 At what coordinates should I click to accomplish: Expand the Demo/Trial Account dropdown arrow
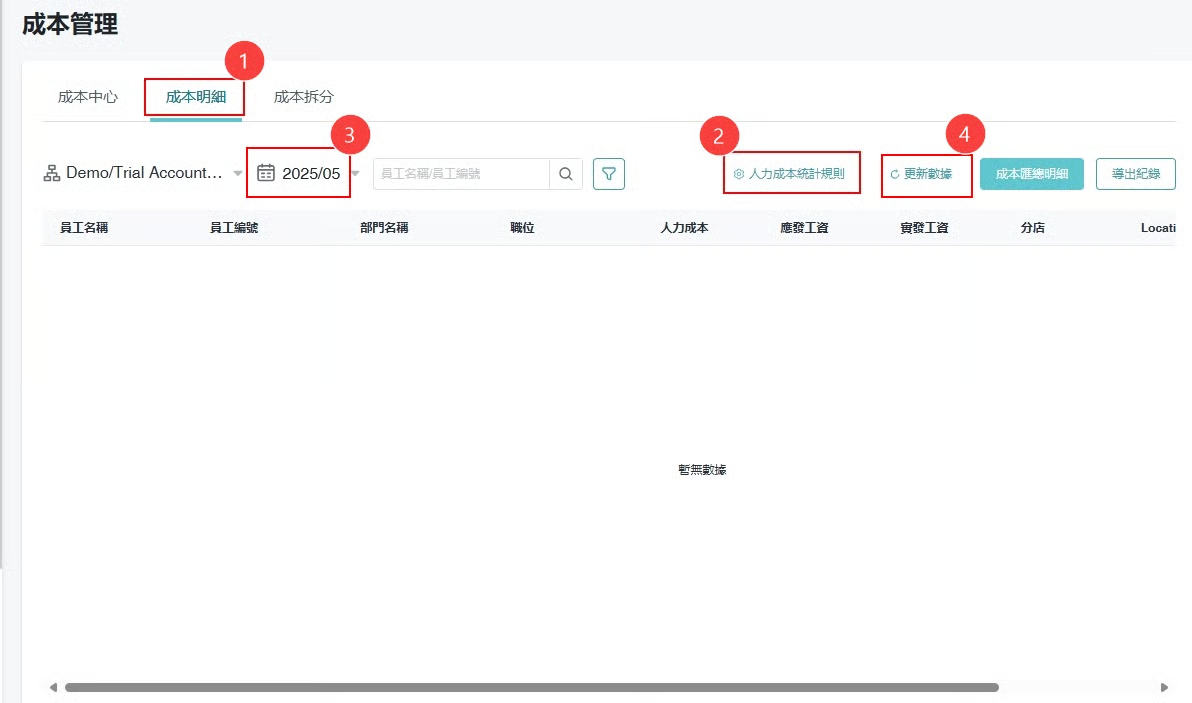(238, 173)
